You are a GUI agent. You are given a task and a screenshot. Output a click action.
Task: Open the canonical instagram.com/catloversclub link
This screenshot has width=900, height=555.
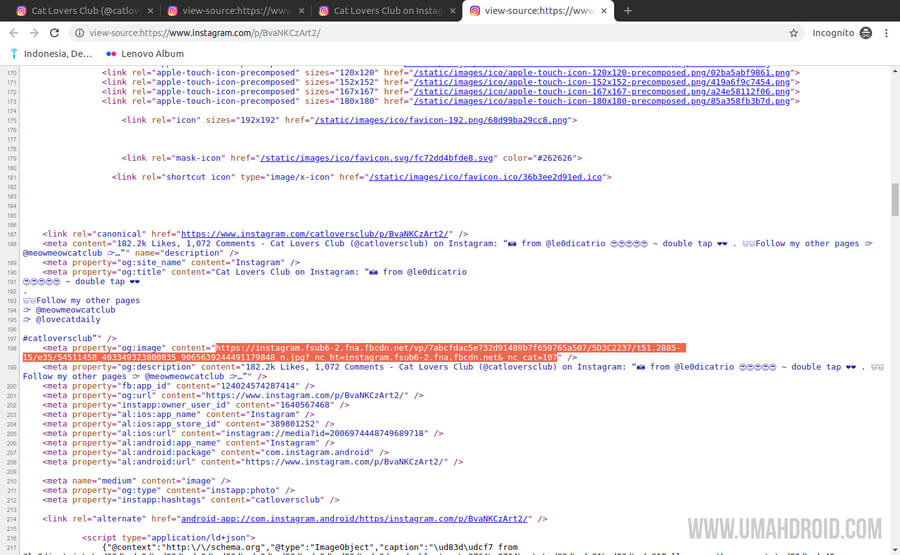click(x=316, y=233)
